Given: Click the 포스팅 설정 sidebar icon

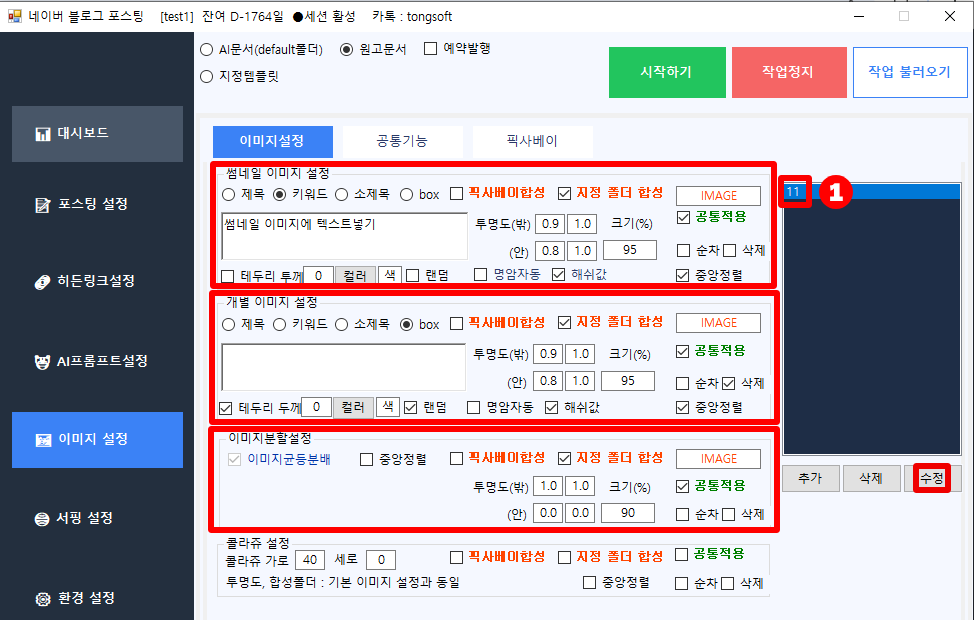Looking at the screenshot, I should point(43,205).
